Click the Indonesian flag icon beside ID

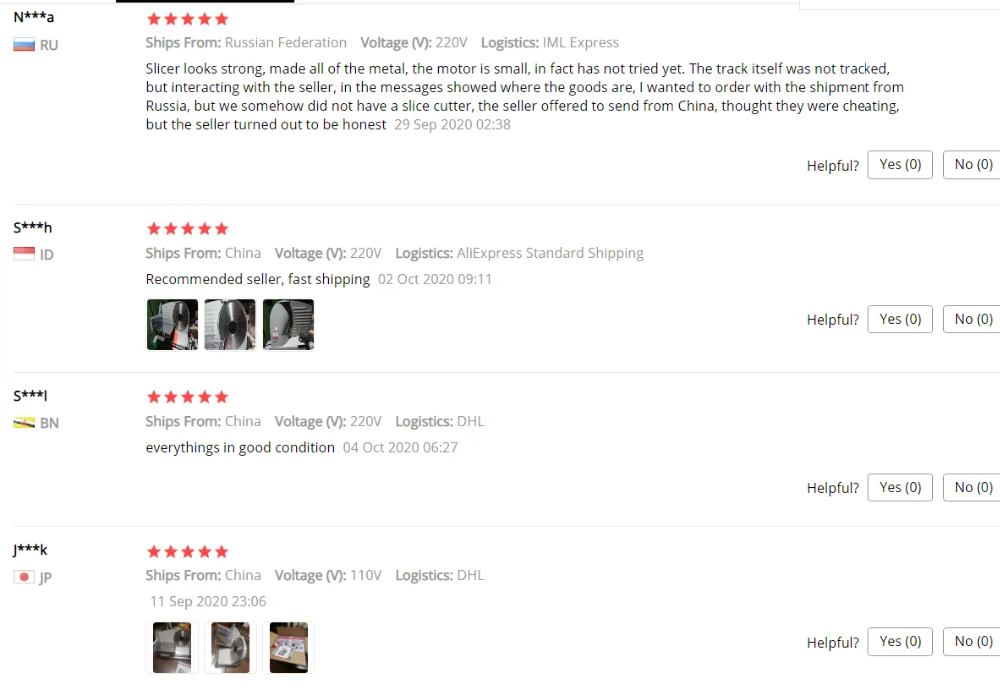click(24, 254)
